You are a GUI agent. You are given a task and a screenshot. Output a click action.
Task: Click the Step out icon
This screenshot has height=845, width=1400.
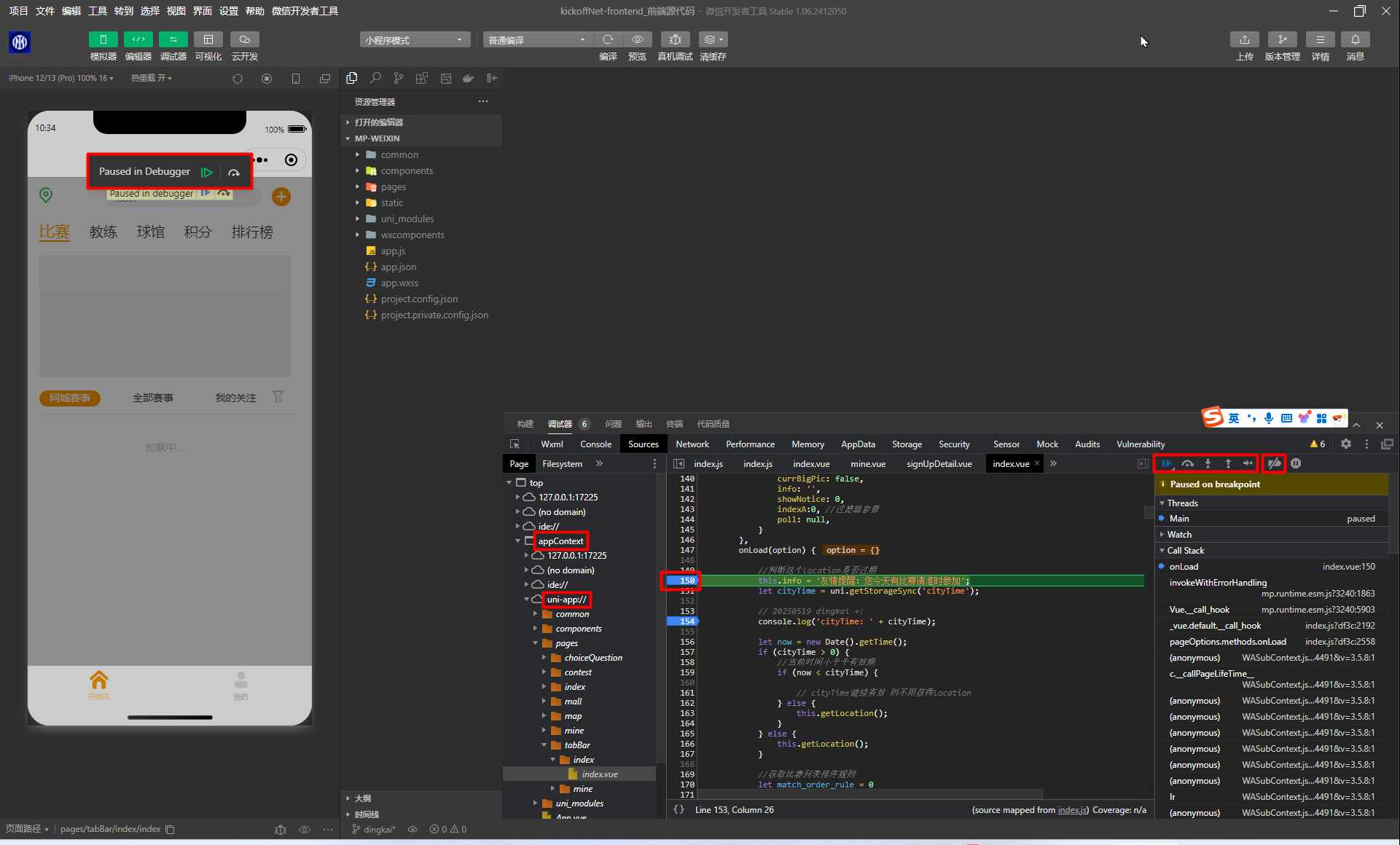pyautogui.click(x=1228, y=463)
